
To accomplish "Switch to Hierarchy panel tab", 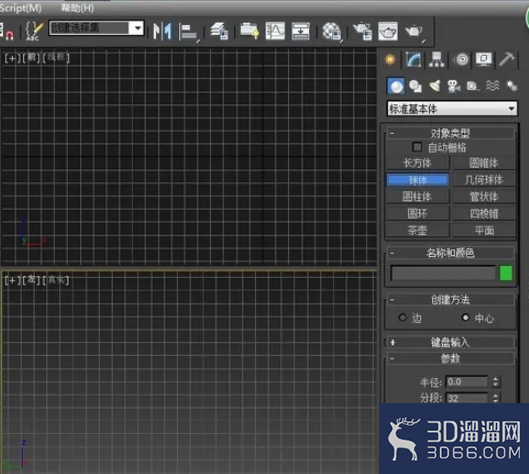I will click(437, 60).
